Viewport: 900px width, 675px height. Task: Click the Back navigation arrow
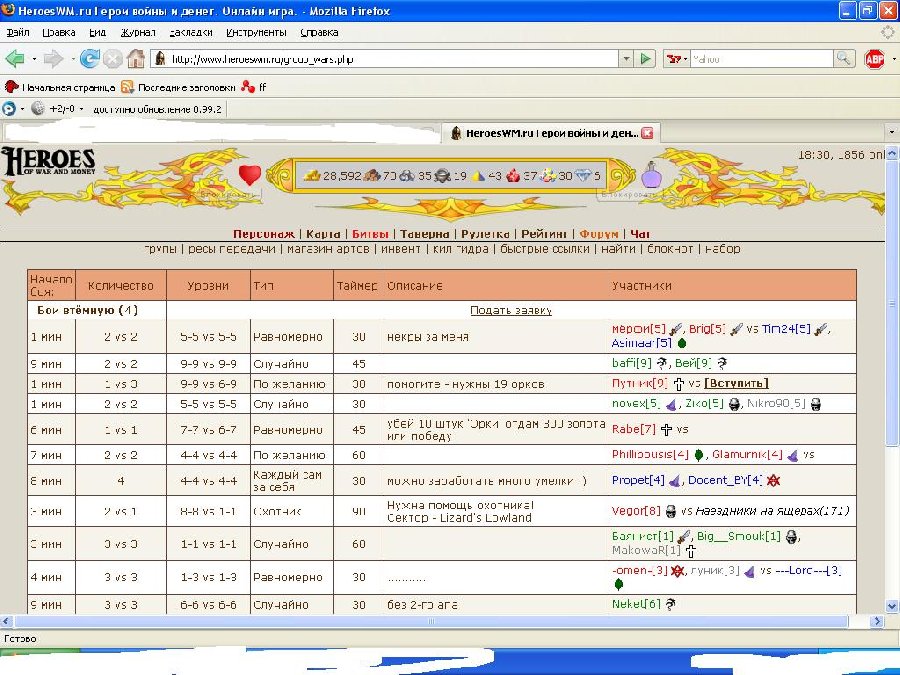[16, 59]
